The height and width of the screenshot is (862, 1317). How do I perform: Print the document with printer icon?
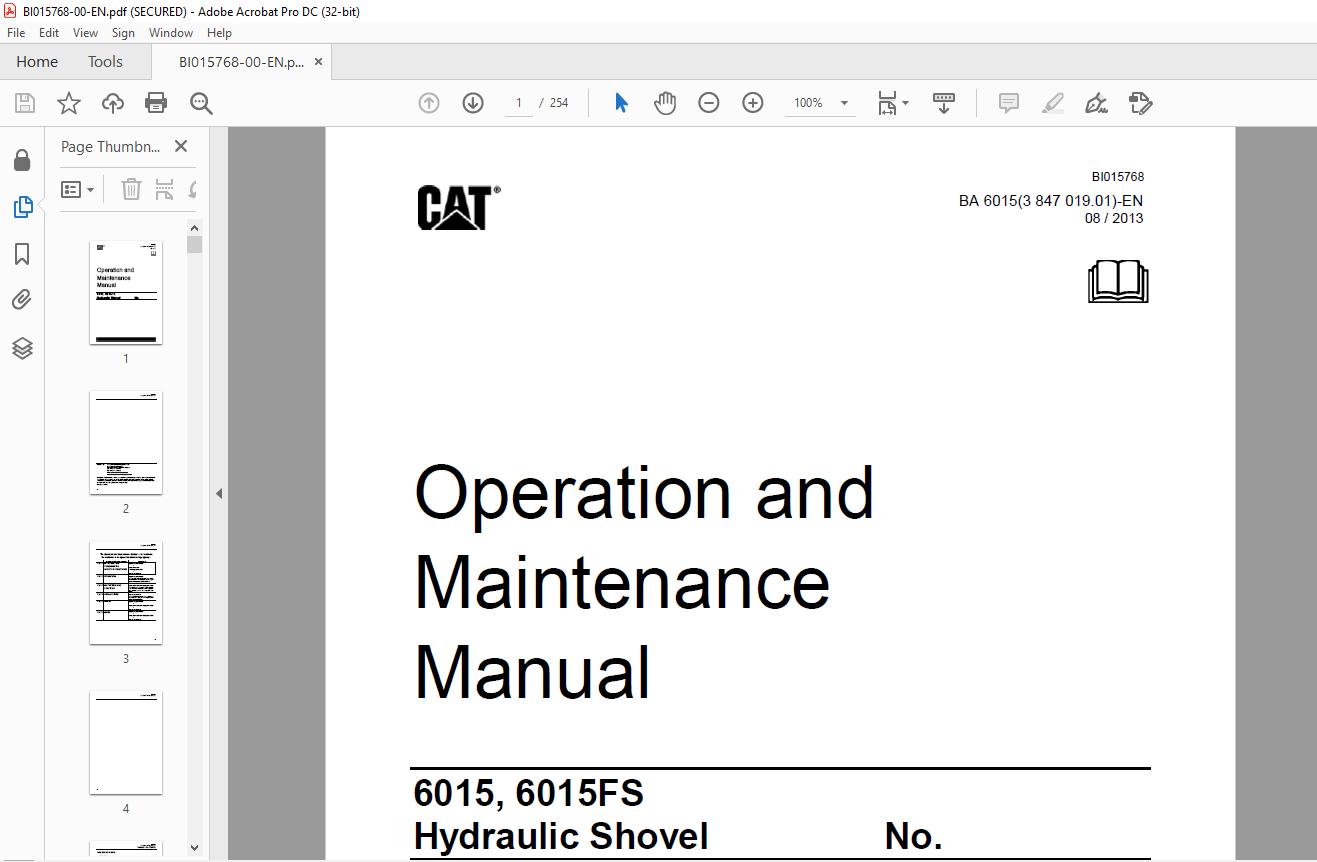[x=156, y=103]
